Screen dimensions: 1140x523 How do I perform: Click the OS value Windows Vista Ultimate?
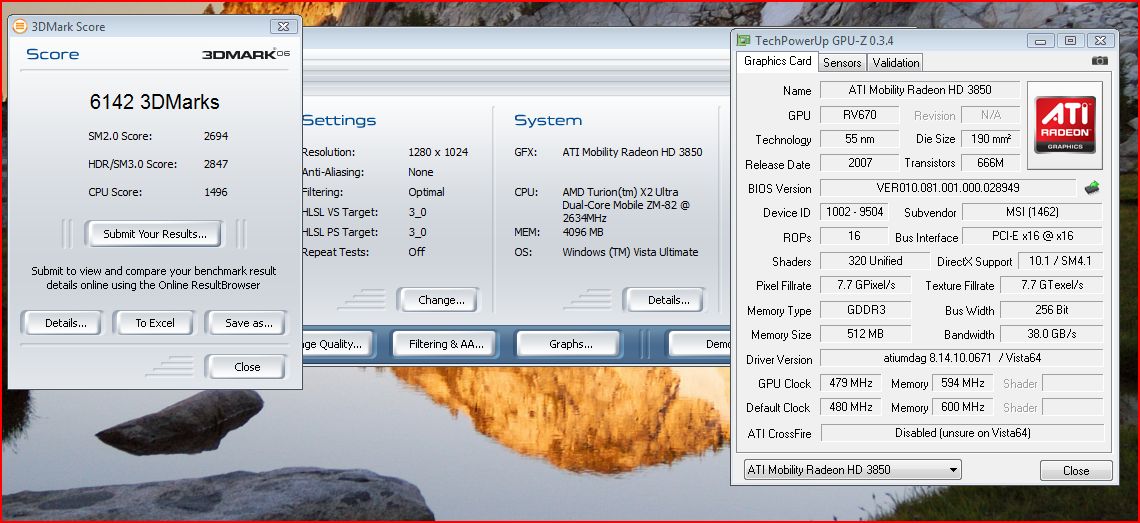click(x=630, y=252)
